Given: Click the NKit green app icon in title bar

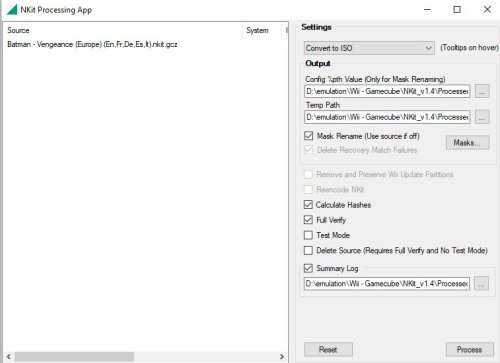Looking at the screenshot, I should [x=12, y=9].
